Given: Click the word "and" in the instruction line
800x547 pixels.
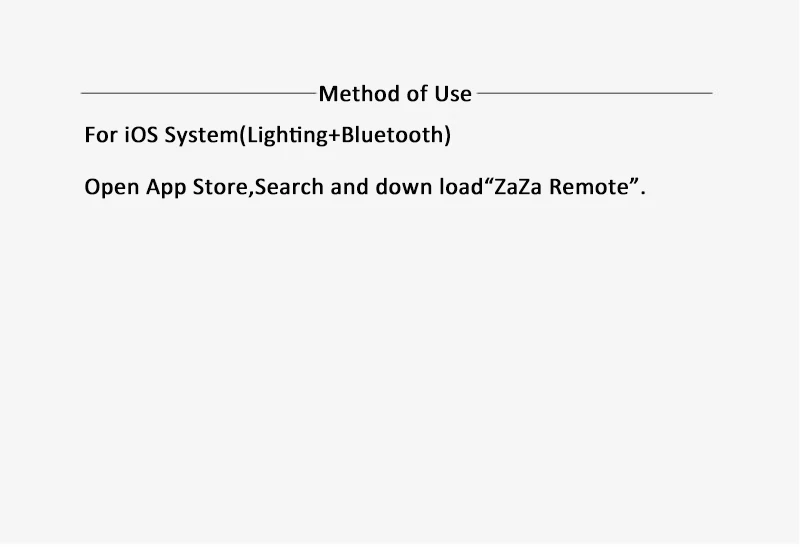Looking at the screenshot, I should pos(349,187).
